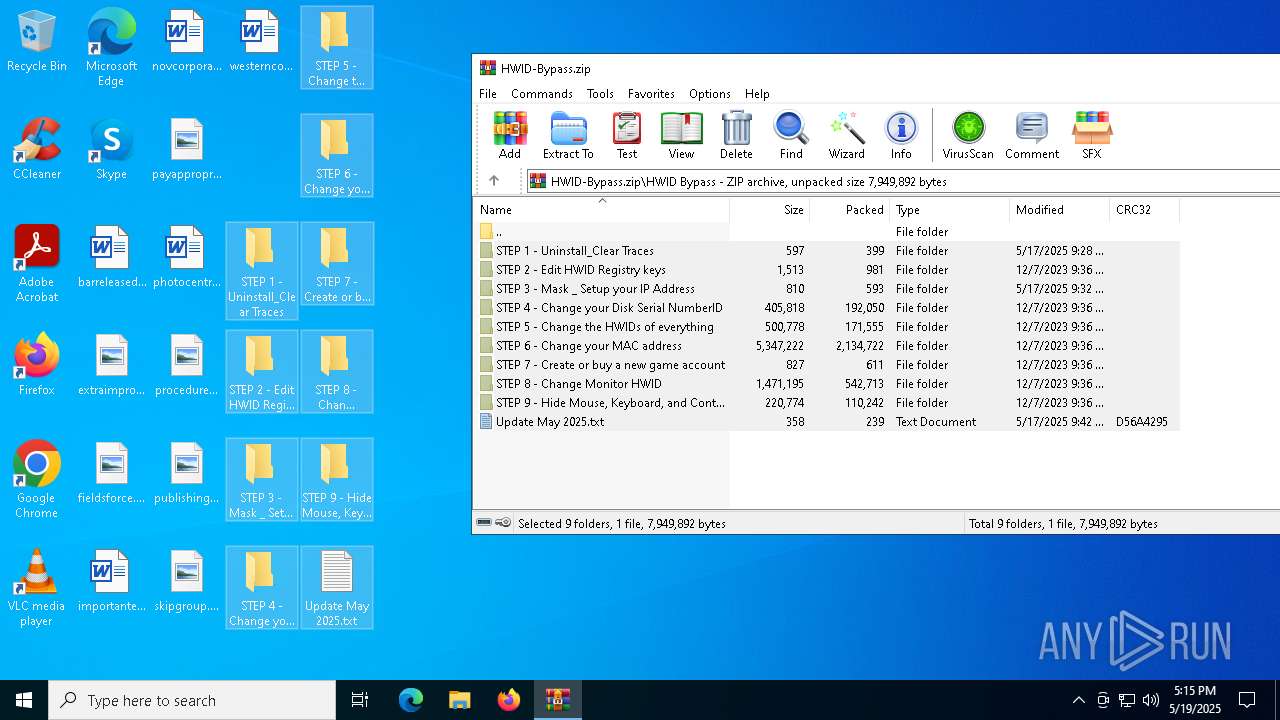Open the Recycle Bin desktop icon
The height and width of the screenshot is (720, 1280).
click(x=37, y=42)
